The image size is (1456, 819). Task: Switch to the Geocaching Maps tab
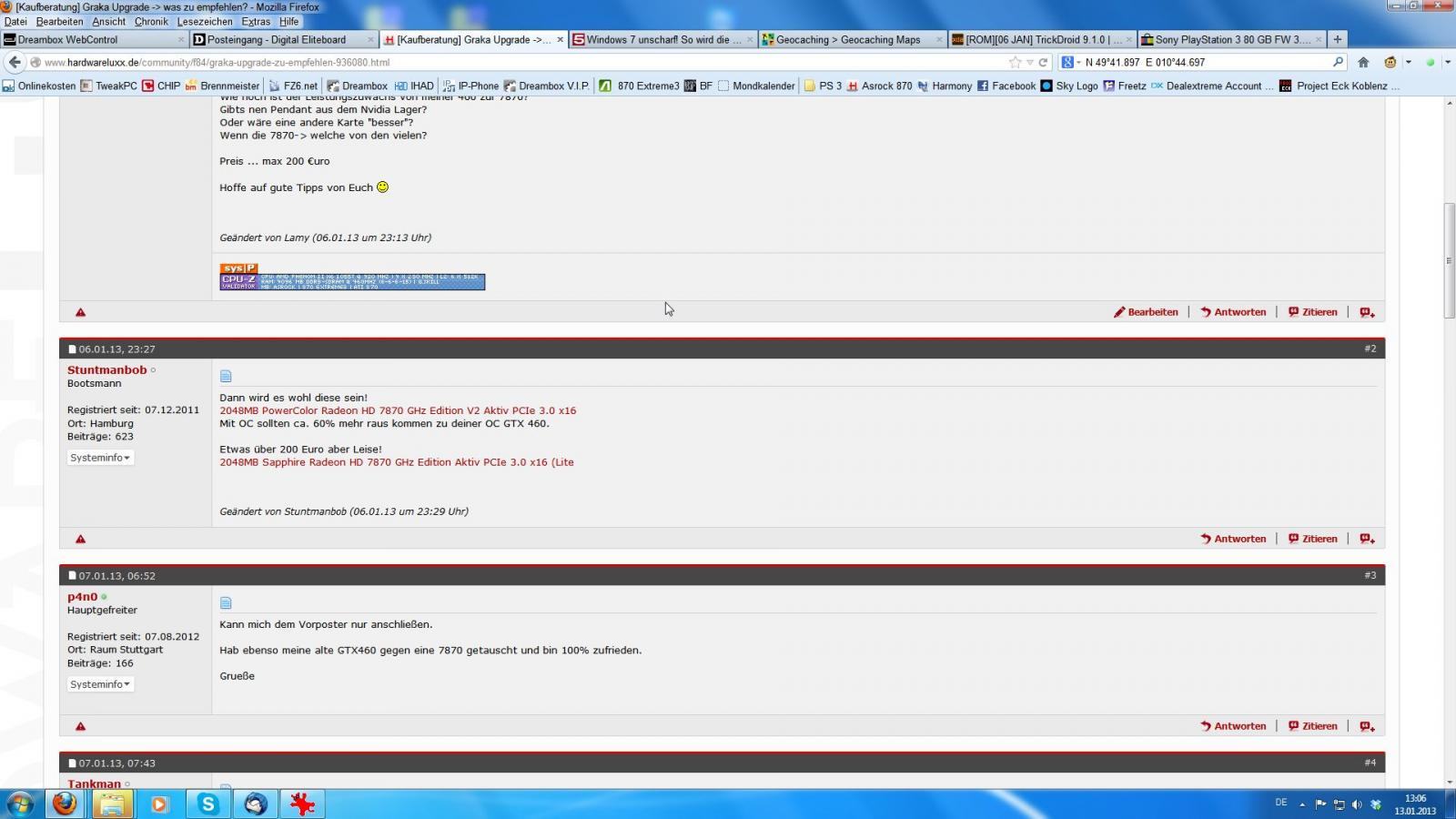pyautogui.click(x=853, y=39)
